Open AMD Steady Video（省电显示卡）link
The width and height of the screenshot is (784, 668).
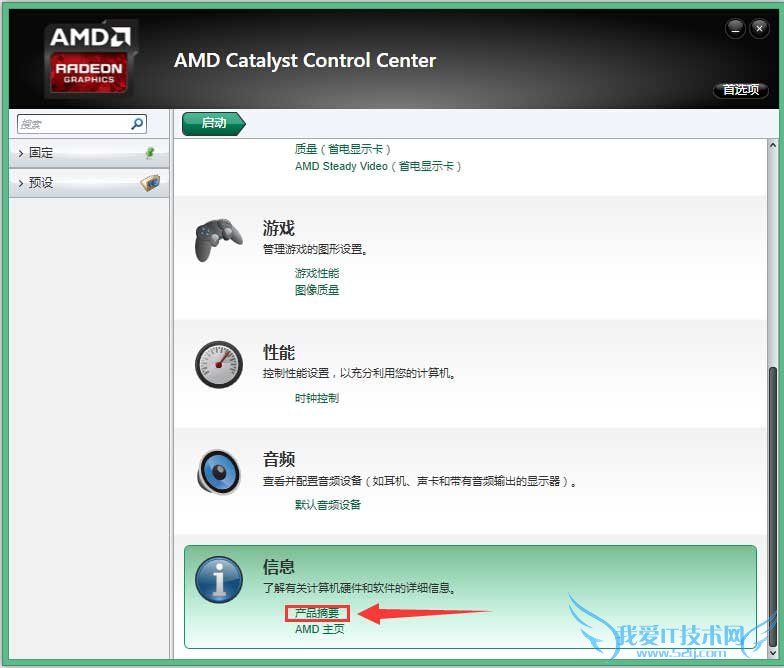[x=378, y=166]
